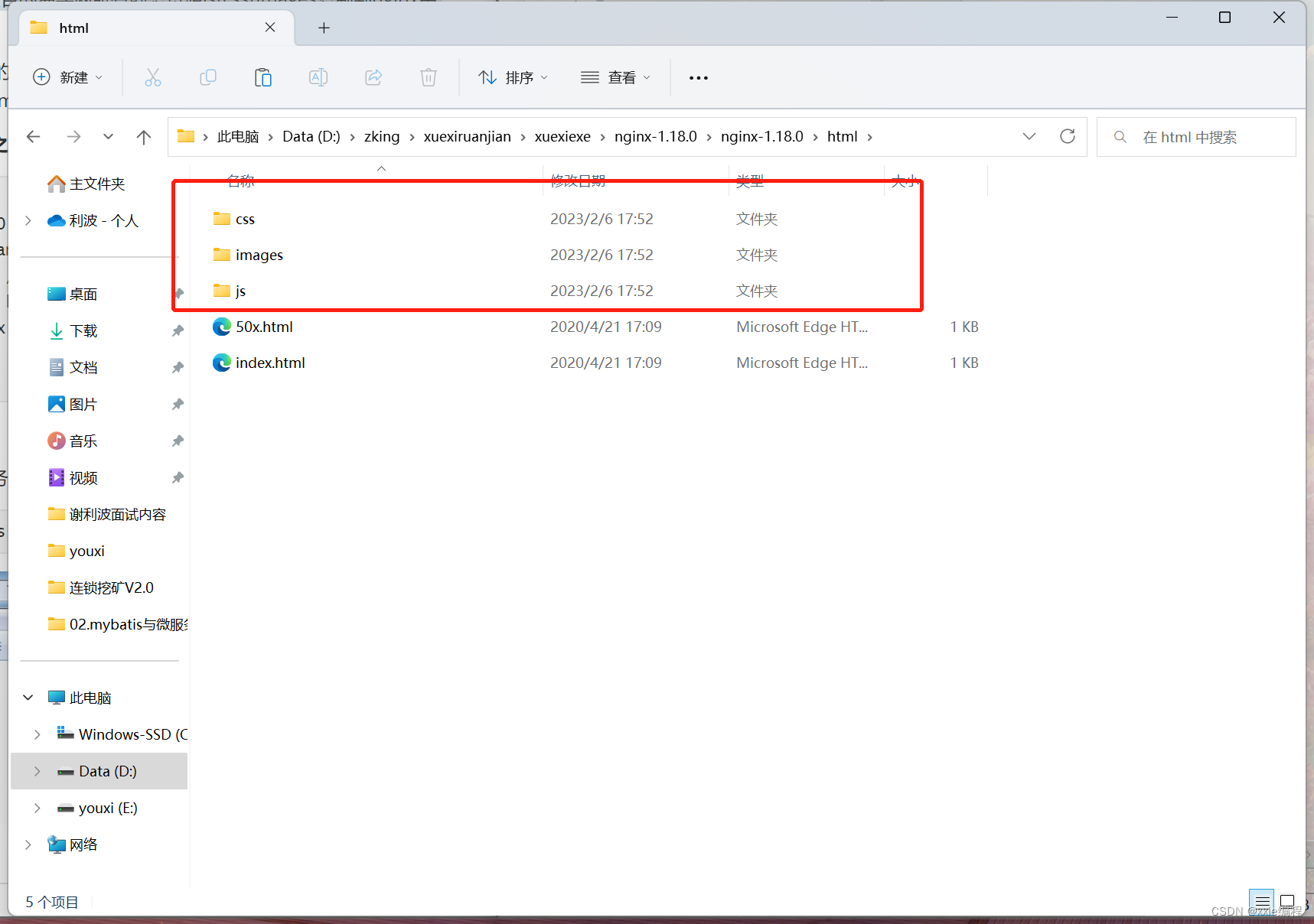Click zking in the breadcrumb path

382,137
